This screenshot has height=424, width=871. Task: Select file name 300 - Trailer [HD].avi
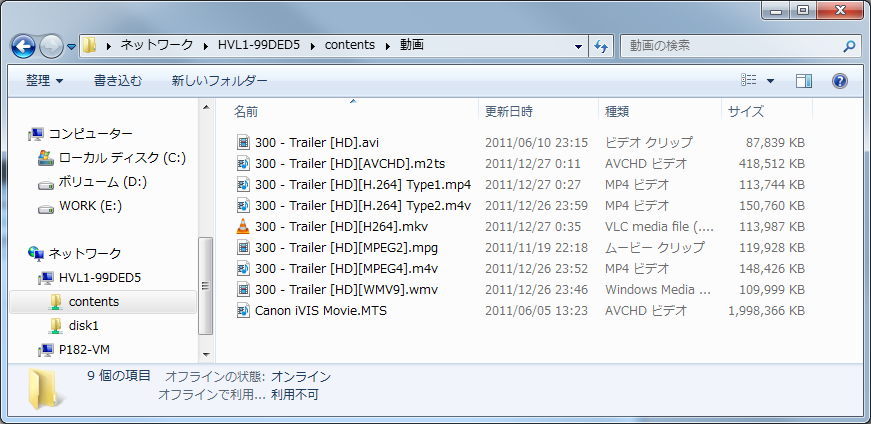[x=317, y=143]
